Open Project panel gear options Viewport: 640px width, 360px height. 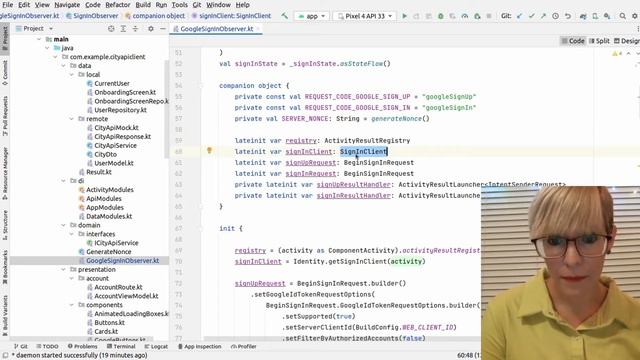tap(151, 29)
